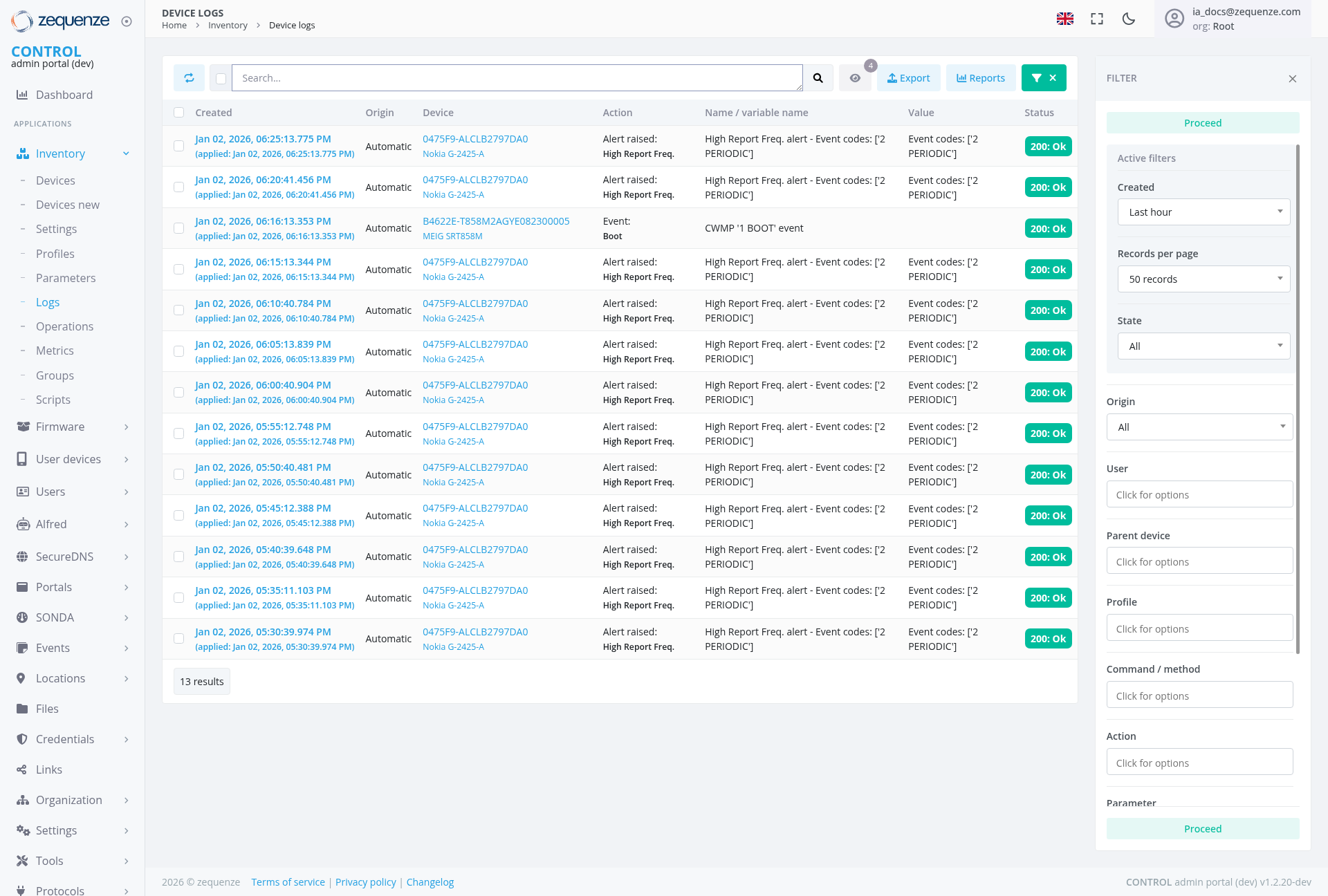This screenshot has width=1328, height=896.
Task: Open Devices submenu item
Action: tap(55, 180)
